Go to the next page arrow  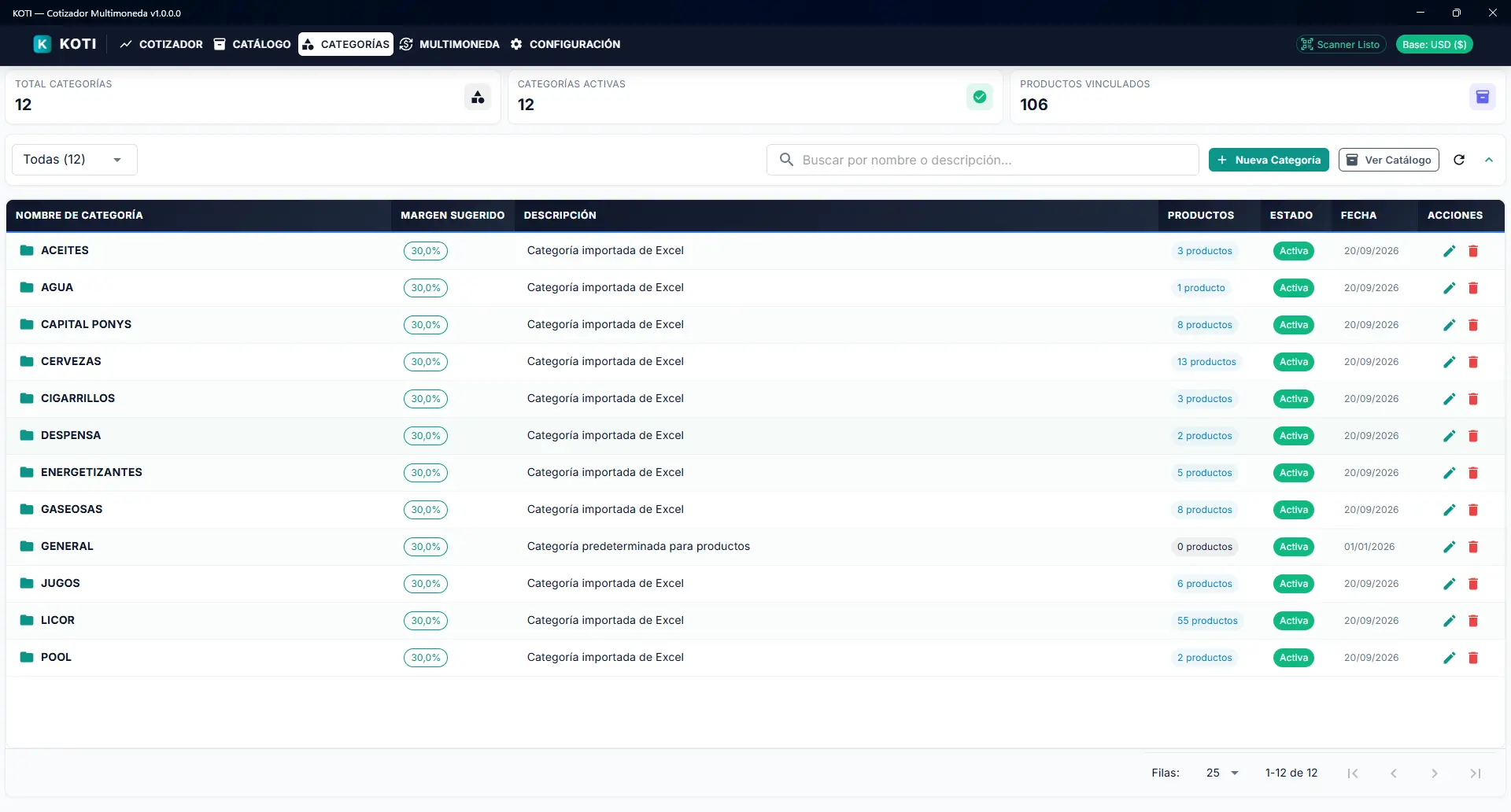[1435, 773]
